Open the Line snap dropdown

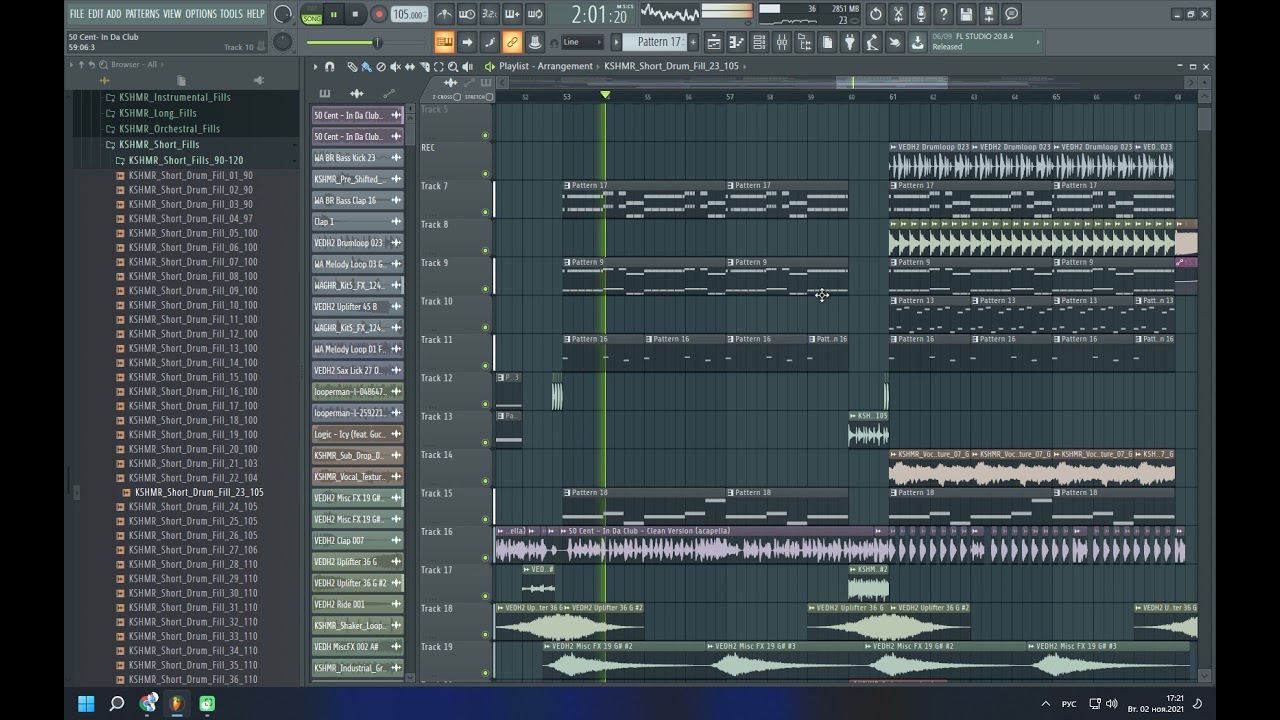[582, 42]
